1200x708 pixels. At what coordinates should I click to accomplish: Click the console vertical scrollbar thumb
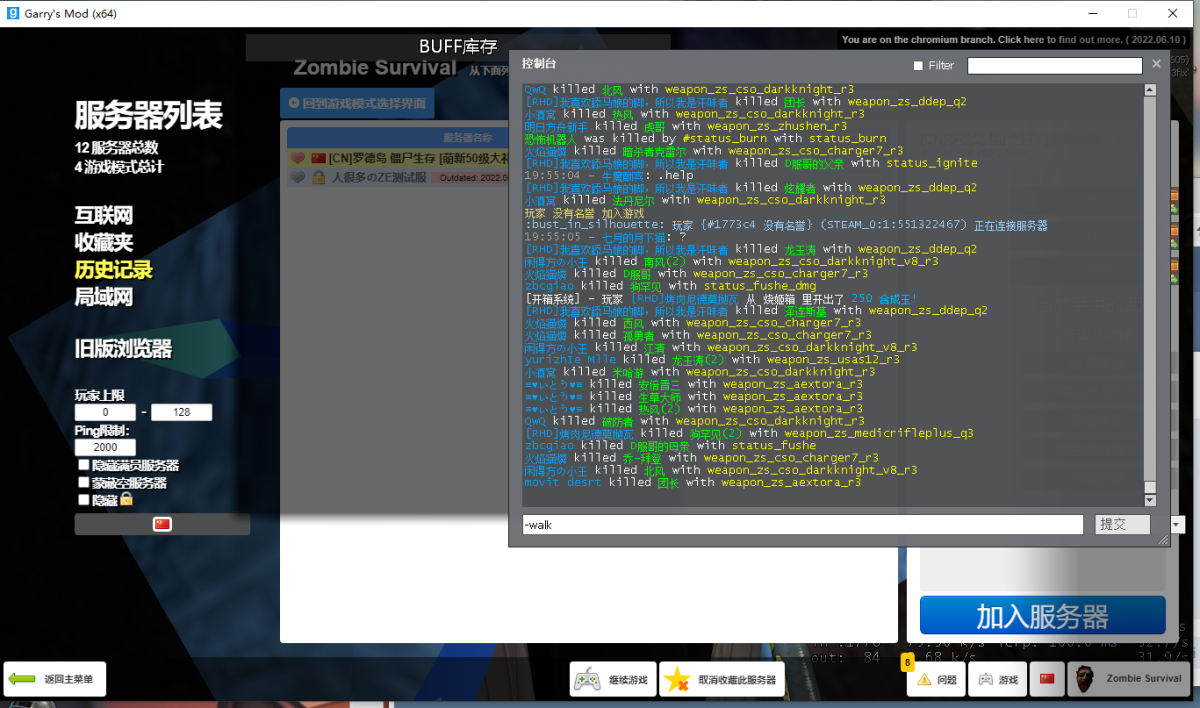click(1149, 487)
